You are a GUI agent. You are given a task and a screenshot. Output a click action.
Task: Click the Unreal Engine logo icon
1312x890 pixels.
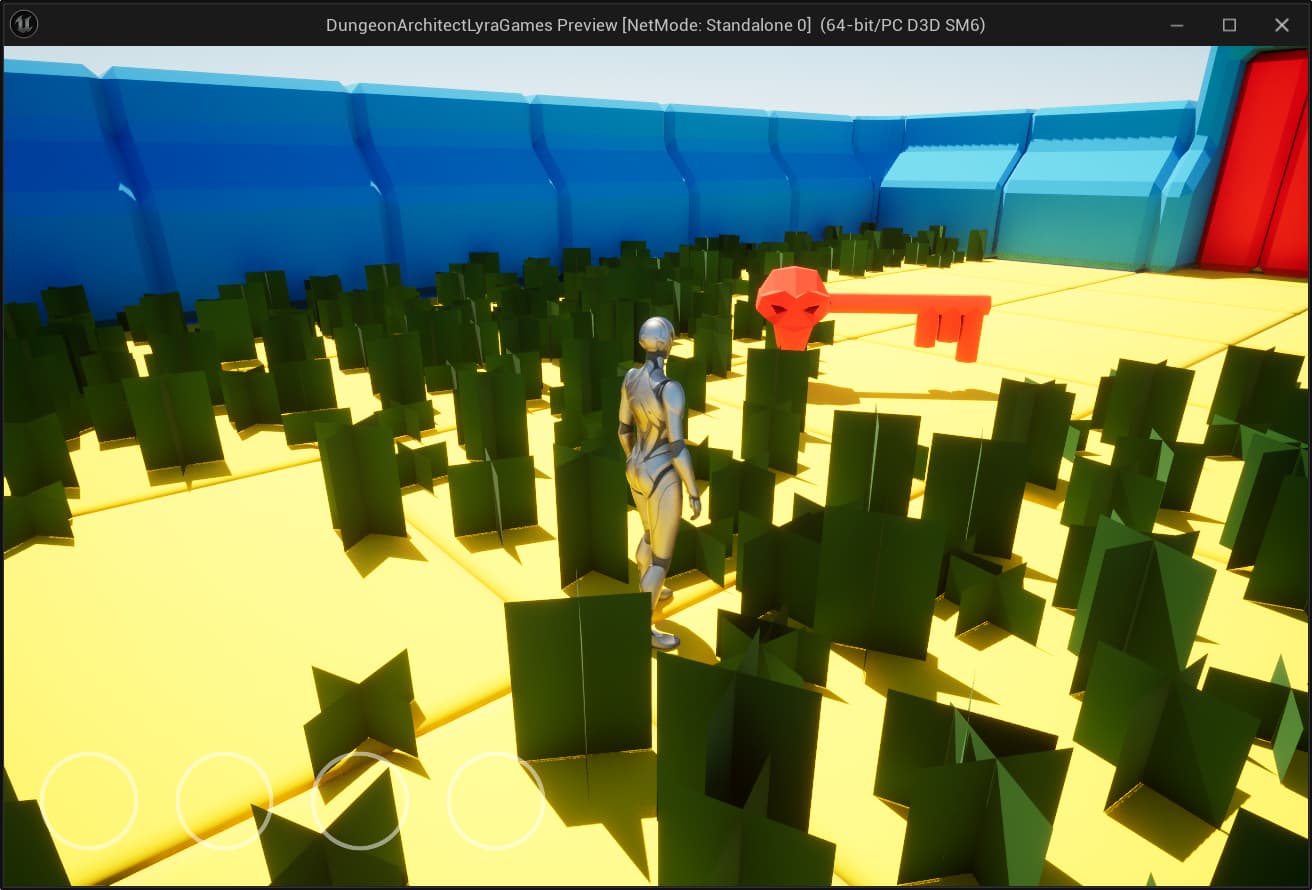[23, 24]
